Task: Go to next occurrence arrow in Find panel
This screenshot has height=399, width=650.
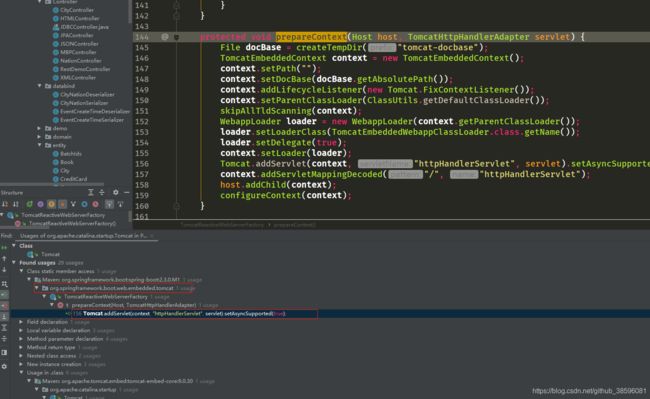Action: [4, 270]
